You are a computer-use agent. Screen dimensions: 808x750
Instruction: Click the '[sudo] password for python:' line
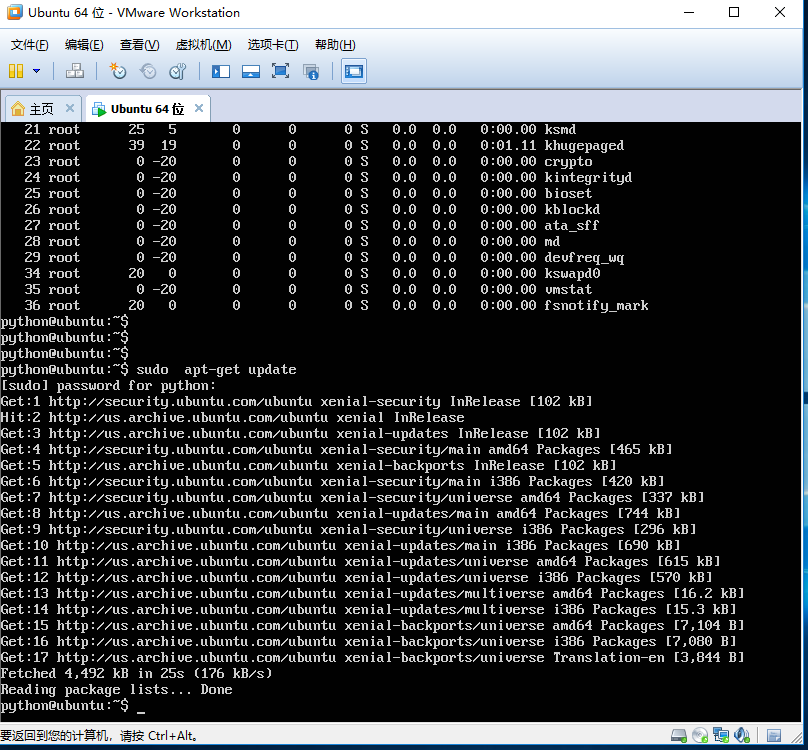108,386
